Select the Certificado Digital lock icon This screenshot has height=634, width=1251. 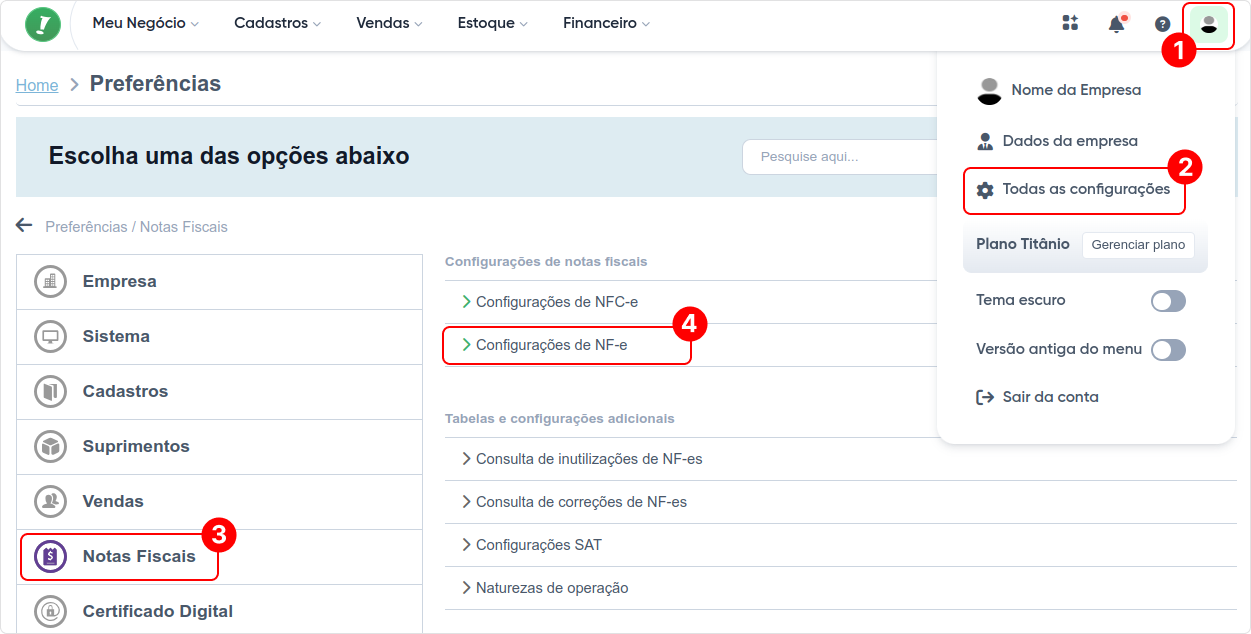pyautogui.click(x=51, y=611)
